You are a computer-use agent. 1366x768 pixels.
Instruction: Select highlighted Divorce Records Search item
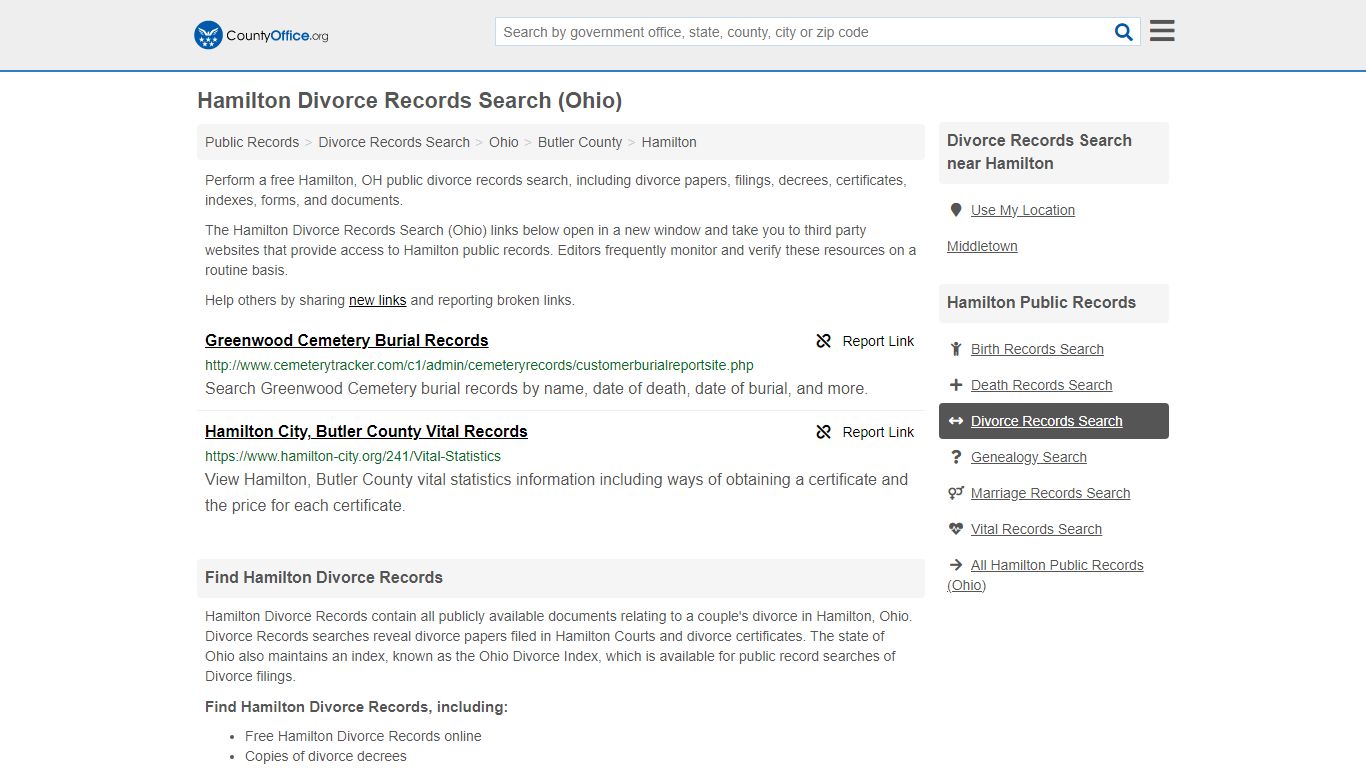(1054, 421)
